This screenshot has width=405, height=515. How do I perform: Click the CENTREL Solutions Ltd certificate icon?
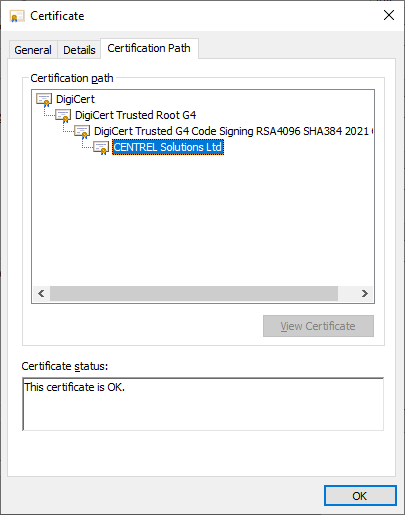101,148
